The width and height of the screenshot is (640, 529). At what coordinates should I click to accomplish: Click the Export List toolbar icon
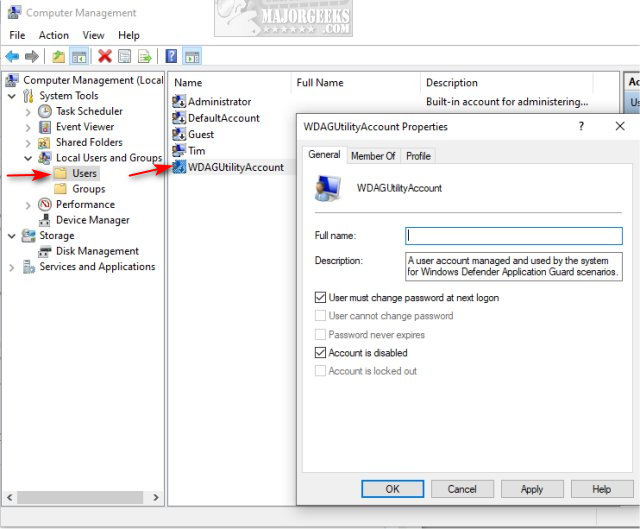click(145, 56)
